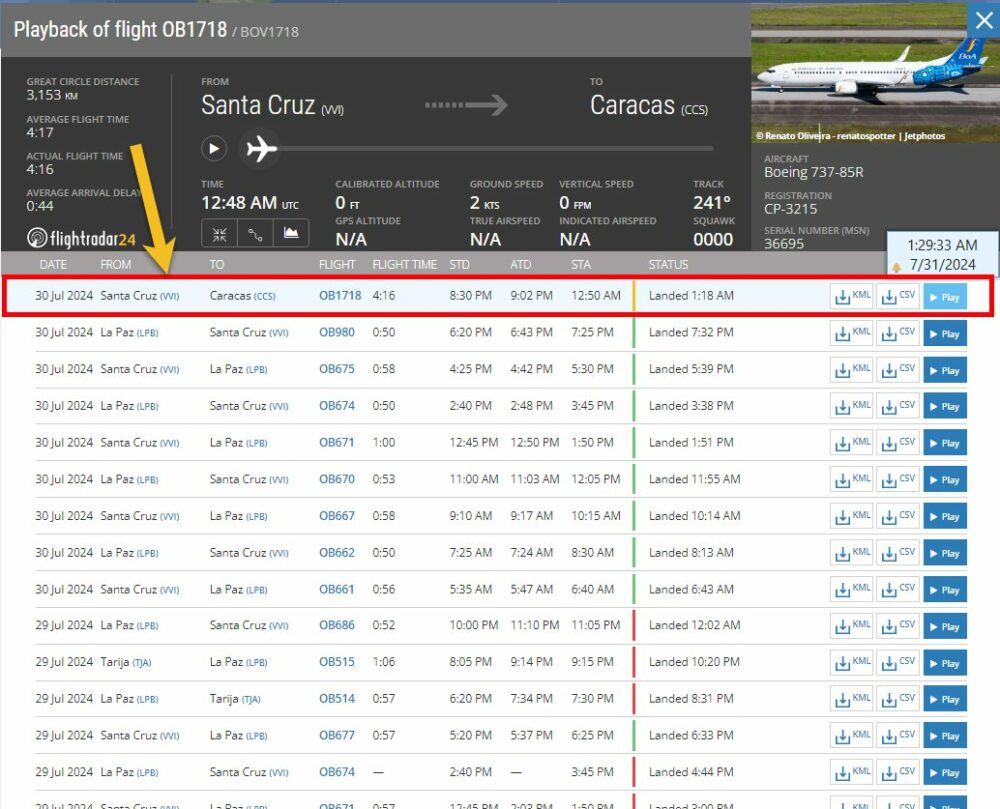
Task: Open the altitude graph chart icon
Action: [x=291, y=233]
